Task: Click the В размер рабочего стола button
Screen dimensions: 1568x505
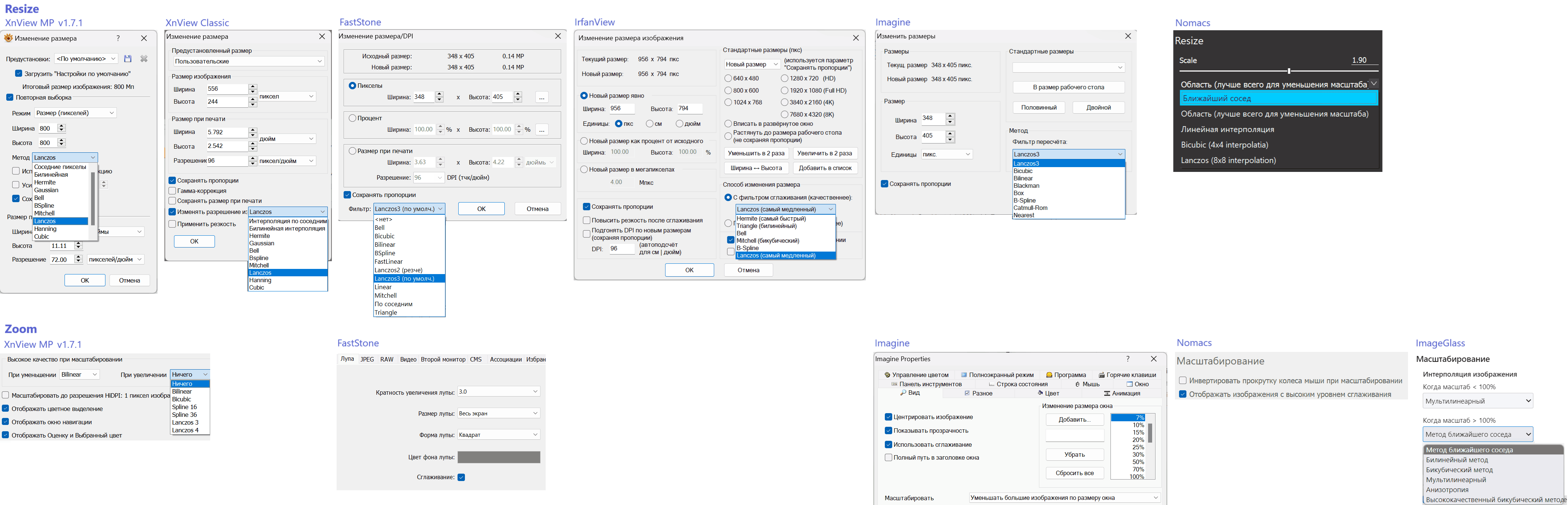Action: click(1068, 87)
